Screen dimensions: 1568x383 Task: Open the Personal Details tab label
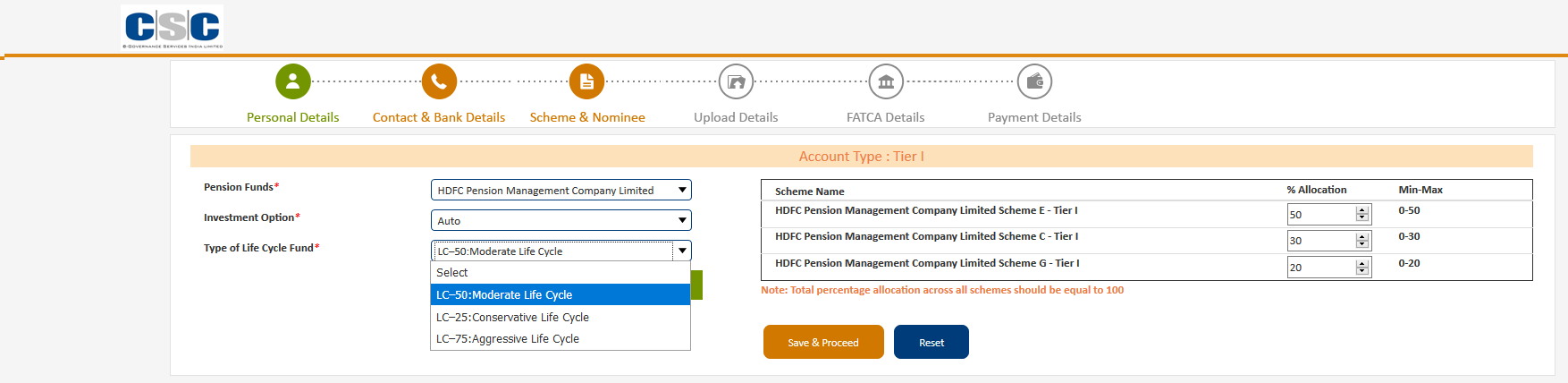click(293, 117)
